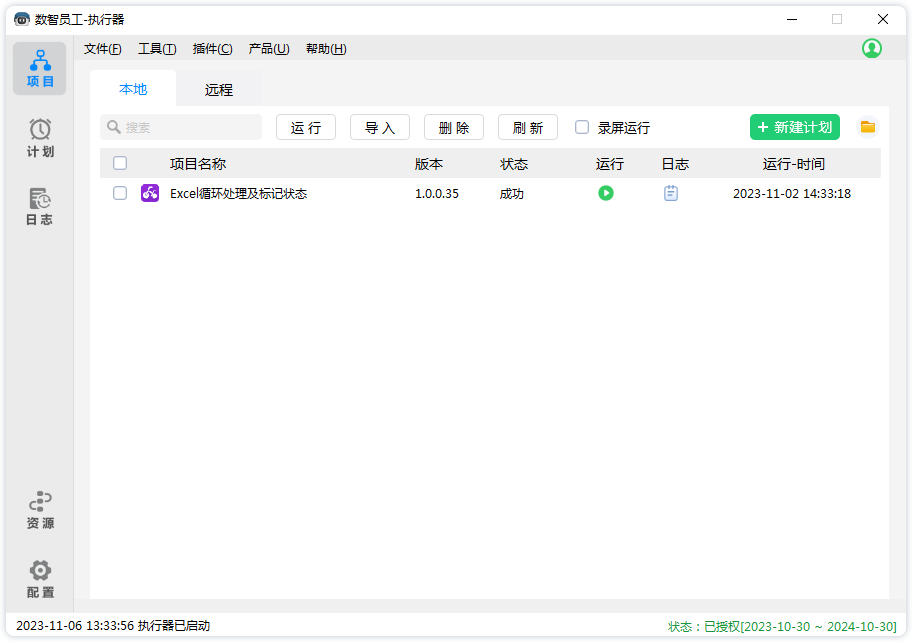The height and width of the screenshot is (643, 913).
Task: Open the 工具 menu
Action: click(156, 48)
